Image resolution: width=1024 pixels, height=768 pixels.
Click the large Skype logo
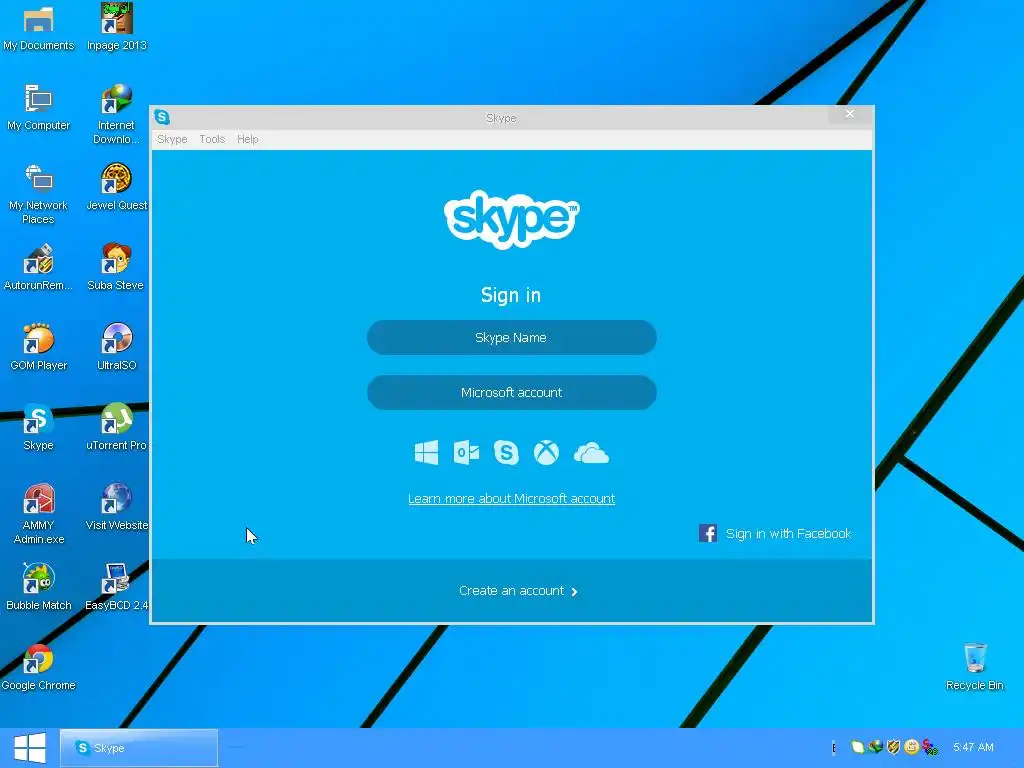(x=511, y=219)
